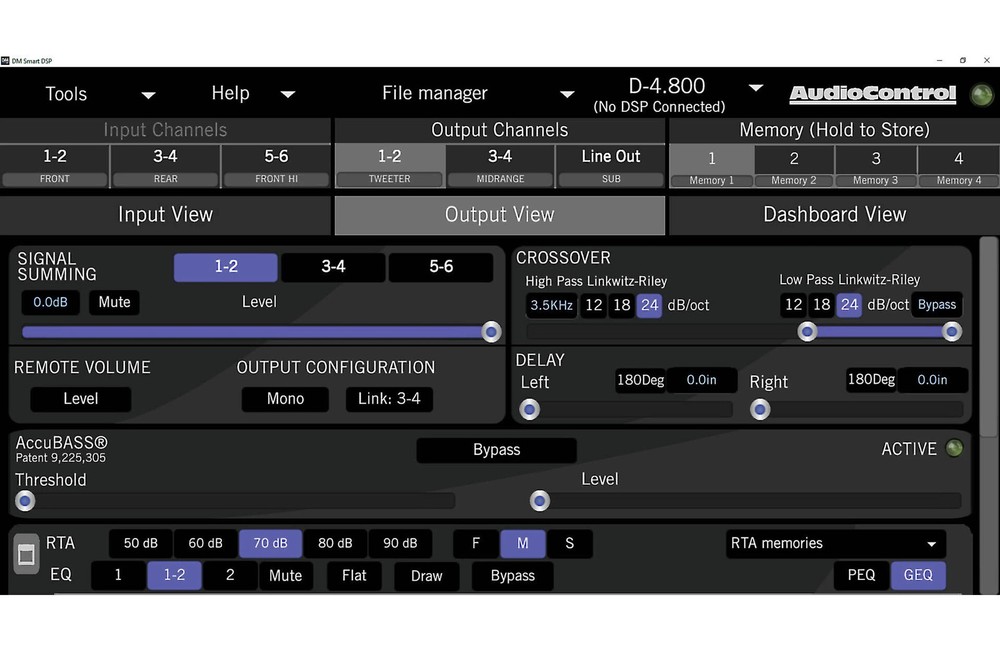Bypass the low pass crossover
Viewport: 1000px width, 650px height.
[937, 305]
